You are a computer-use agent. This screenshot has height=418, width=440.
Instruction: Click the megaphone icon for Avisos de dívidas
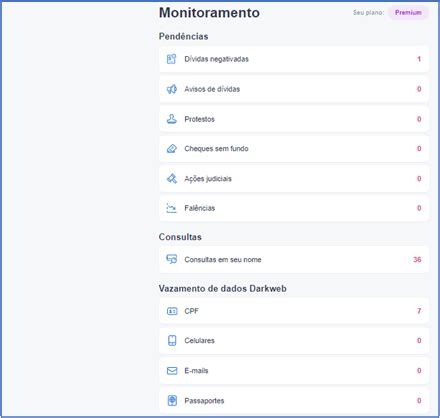point(171,89)
